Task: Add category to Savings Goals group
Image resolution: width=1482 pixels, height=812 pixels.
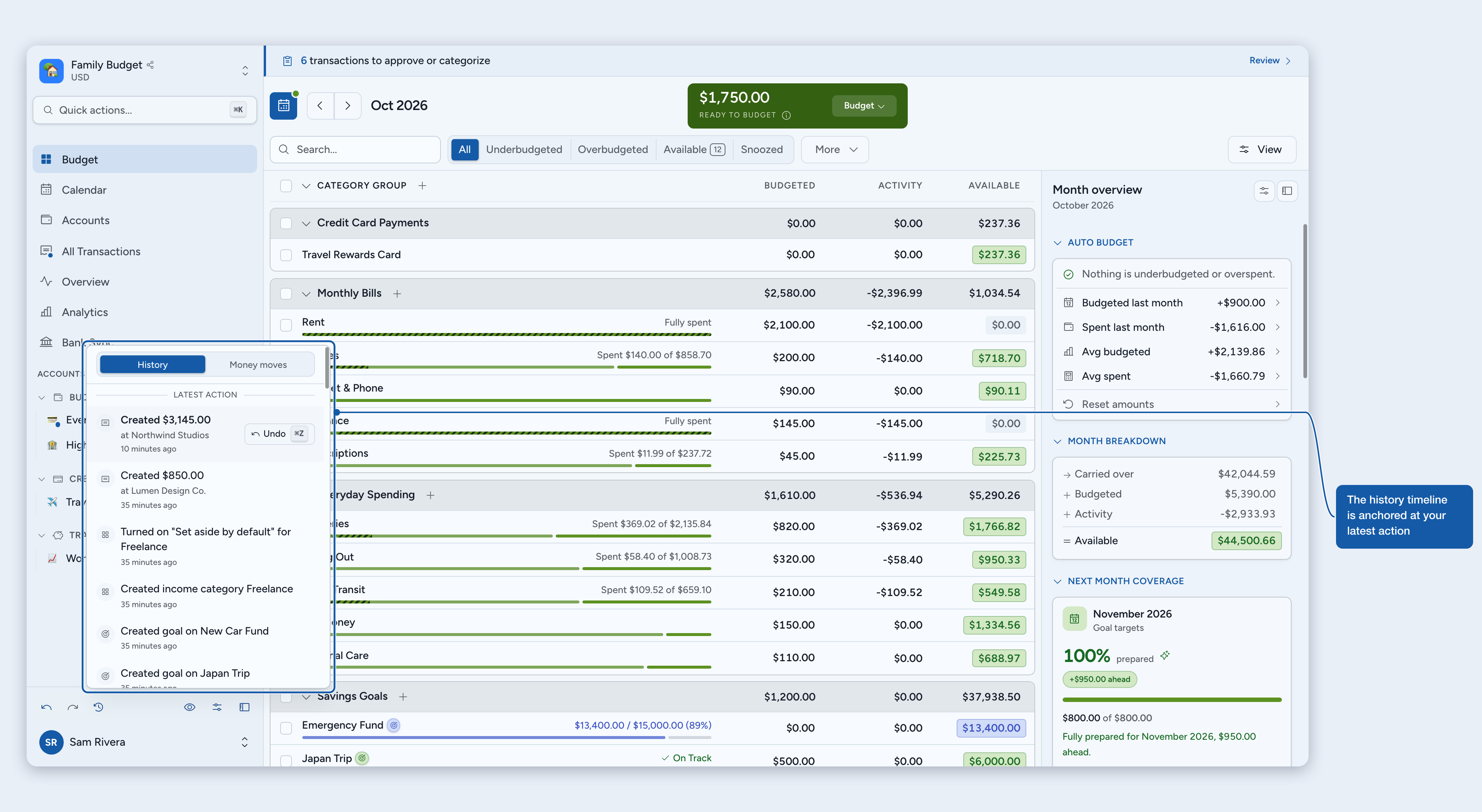Action: pos(403,696)
